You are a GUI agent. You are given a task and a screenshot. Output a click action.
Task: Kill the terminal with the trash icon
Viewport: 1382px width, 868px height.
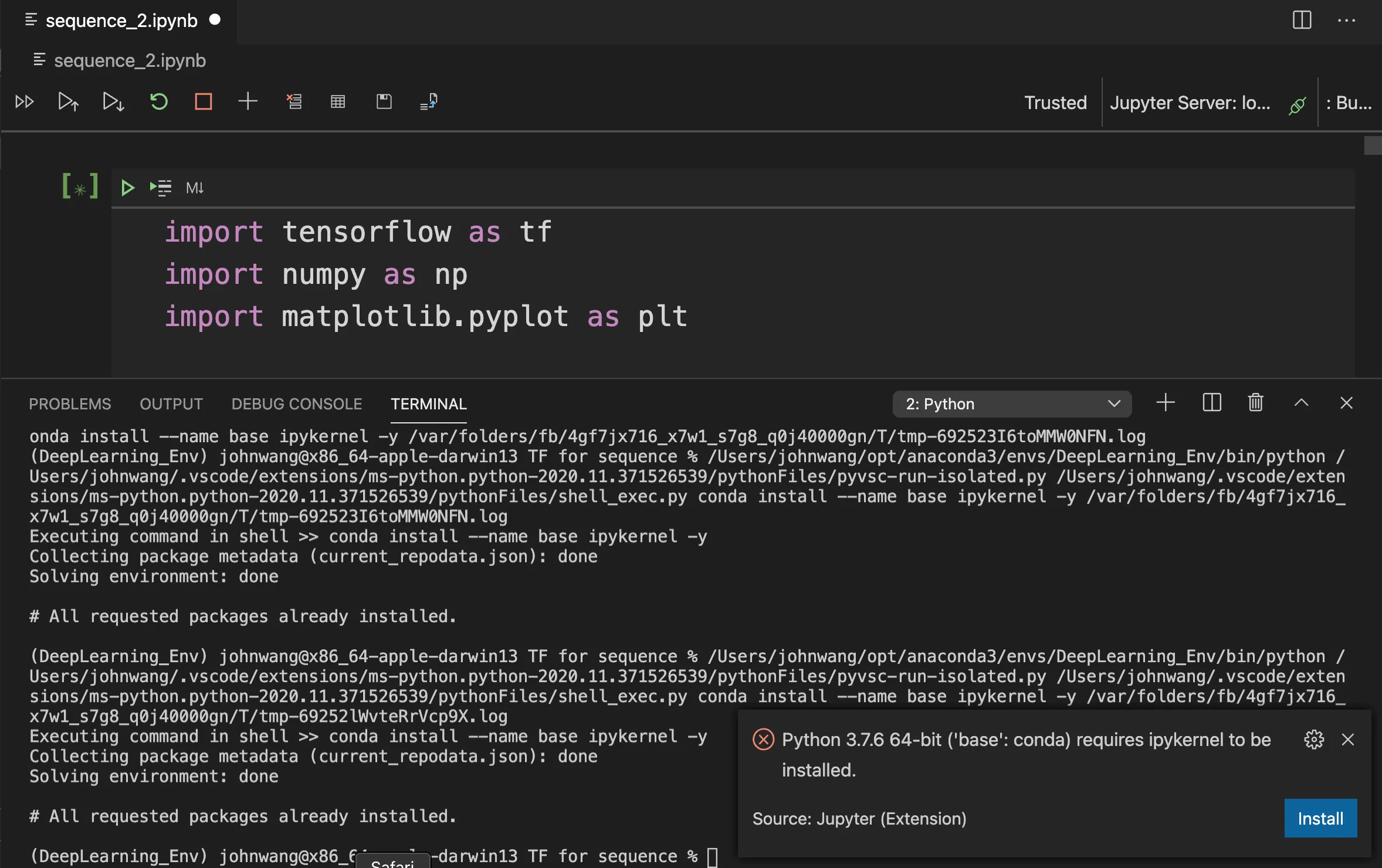[1255, 402]
